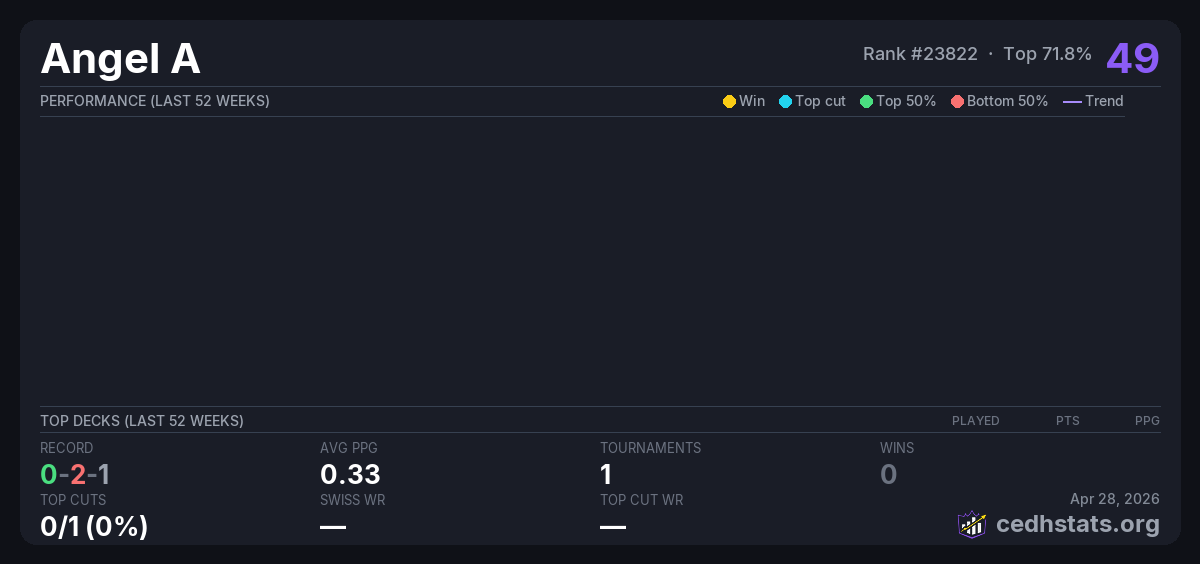The width and height of the screenshot is (1200, 564).
Task: Click the cedhstats shield logo icon
Action: point(971,524)
